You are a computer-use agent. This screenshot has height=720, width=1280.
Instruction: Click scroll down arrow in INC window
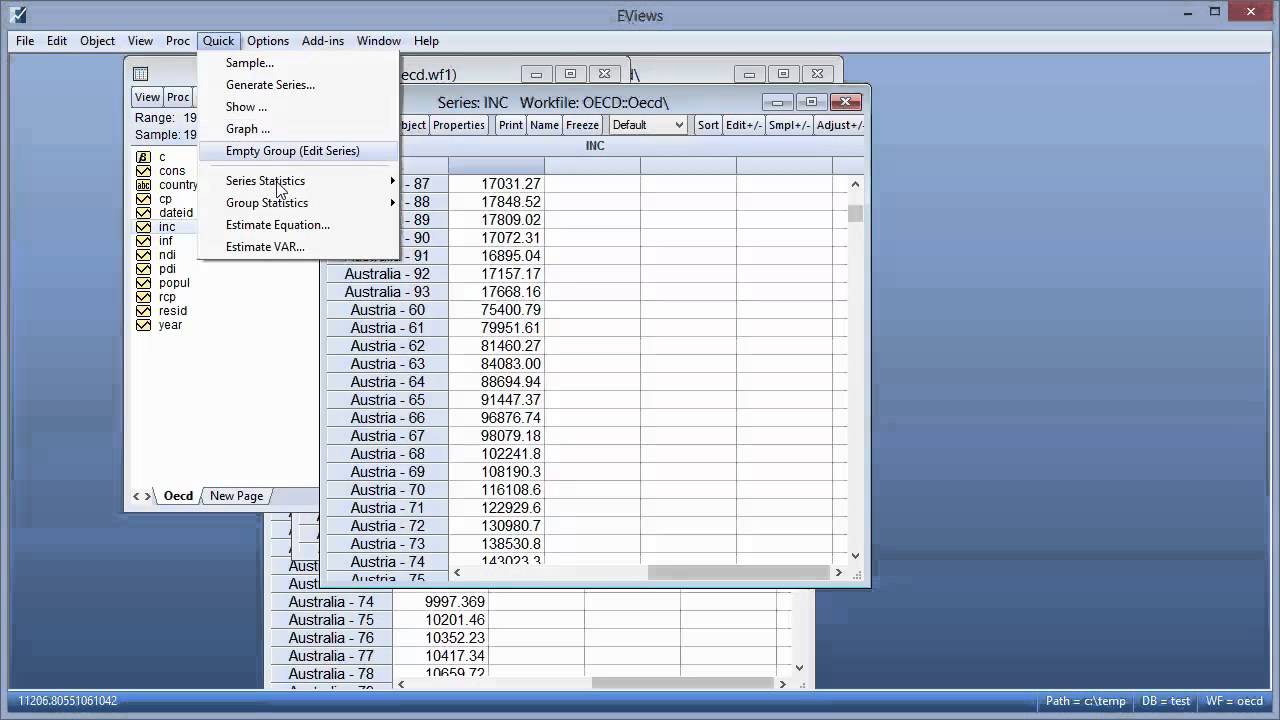[855, 556]
